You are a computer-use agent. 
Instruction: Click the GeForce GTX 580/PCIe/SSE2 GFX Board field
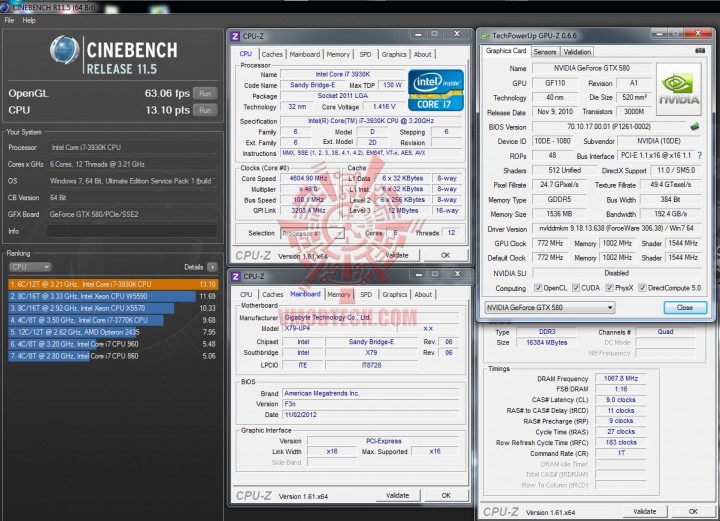tap(132, 214)
